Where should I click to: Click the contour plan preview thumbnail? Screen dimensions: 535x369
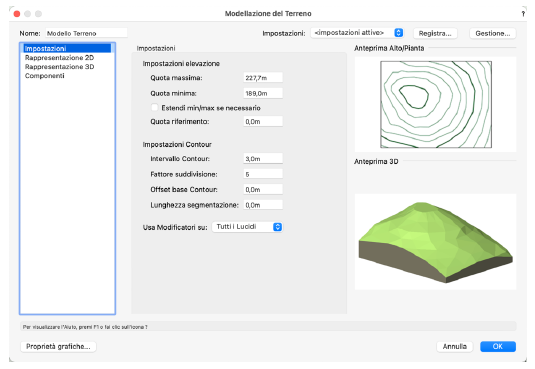click(436, 104)
